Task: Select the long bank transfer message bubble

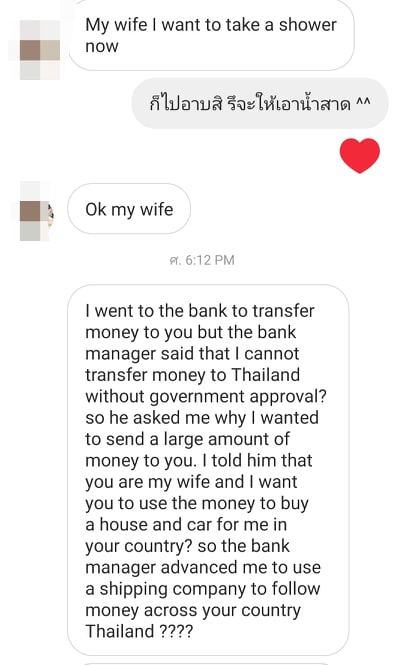Action: click(x=208, y=470)
